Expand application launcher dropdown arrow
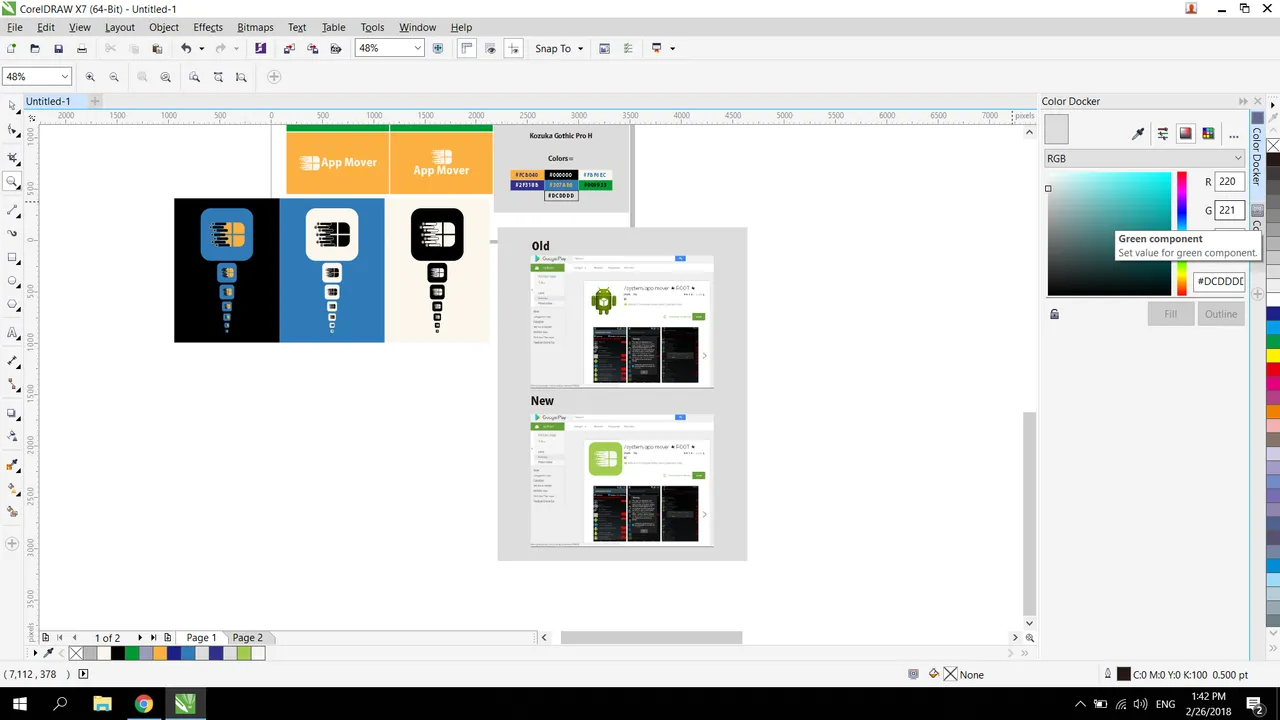The height and width of the screenshot is (720, 1280). click(673, 48)
